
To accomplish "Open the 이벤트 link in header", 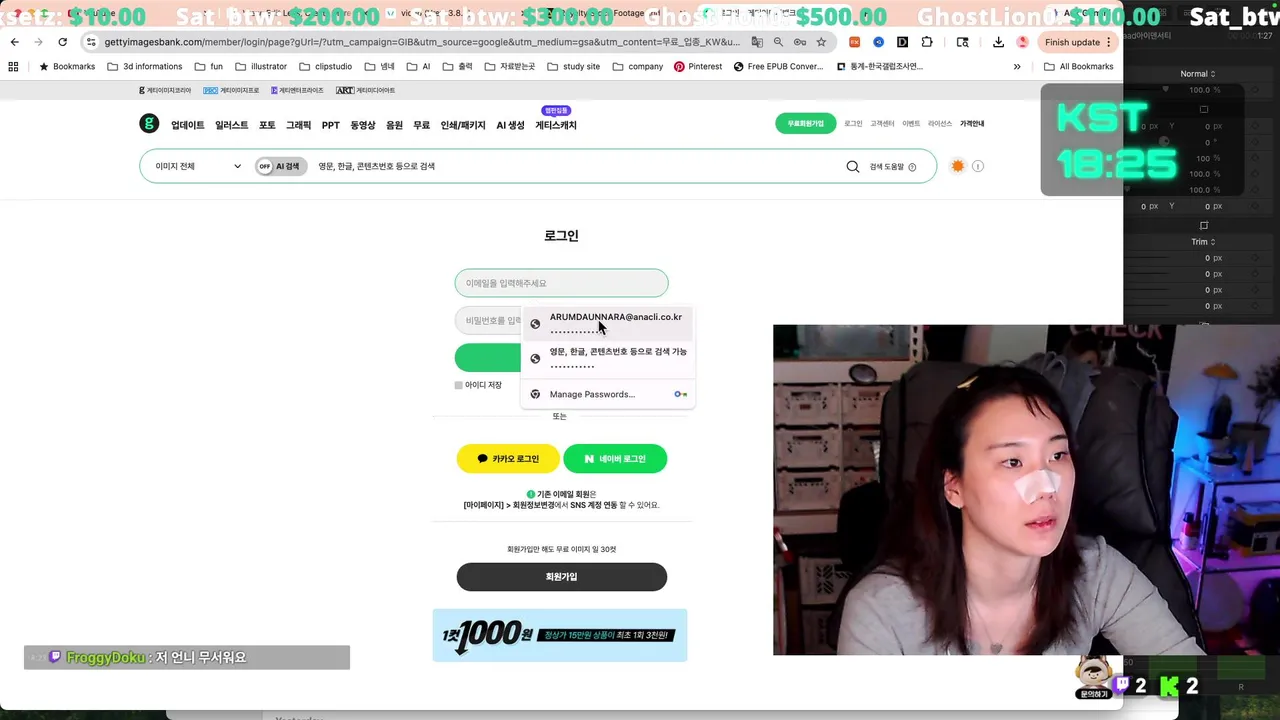I will 911,124.
